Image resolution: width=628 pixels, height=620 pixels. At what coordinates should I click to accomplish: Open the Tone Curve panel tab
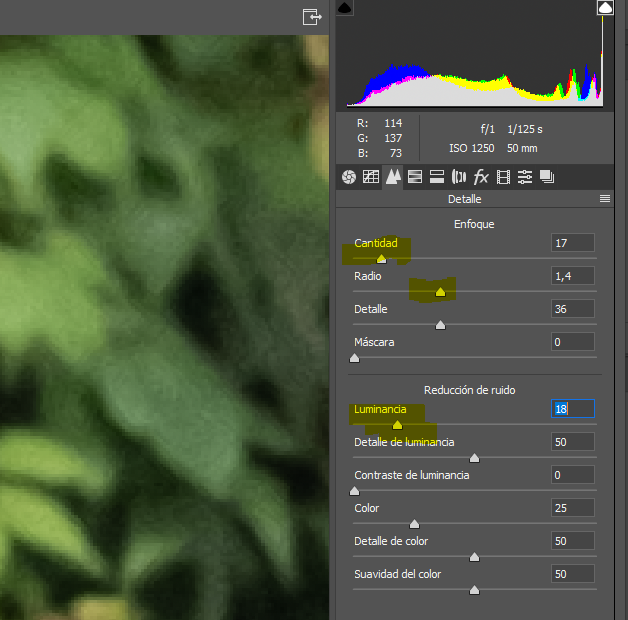pos(371,177)
